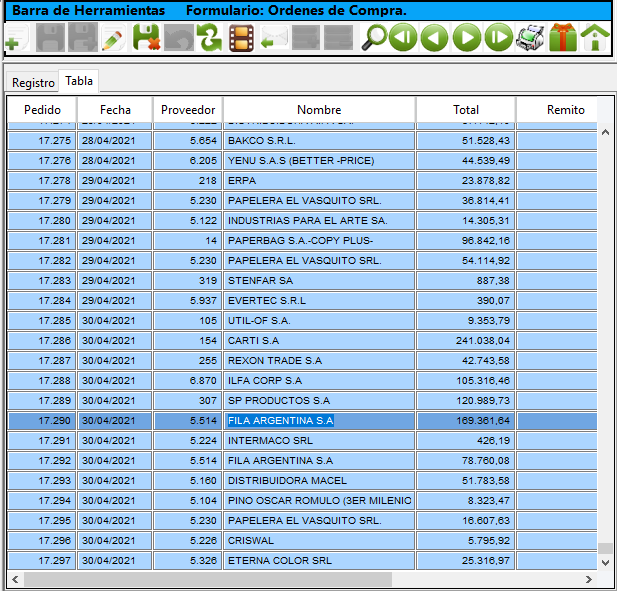The height and width of the screenshot is (591, 617).
Task: Select PINO OSCAR ROMULO (3ER MILENIO cell
Action: 319,501
